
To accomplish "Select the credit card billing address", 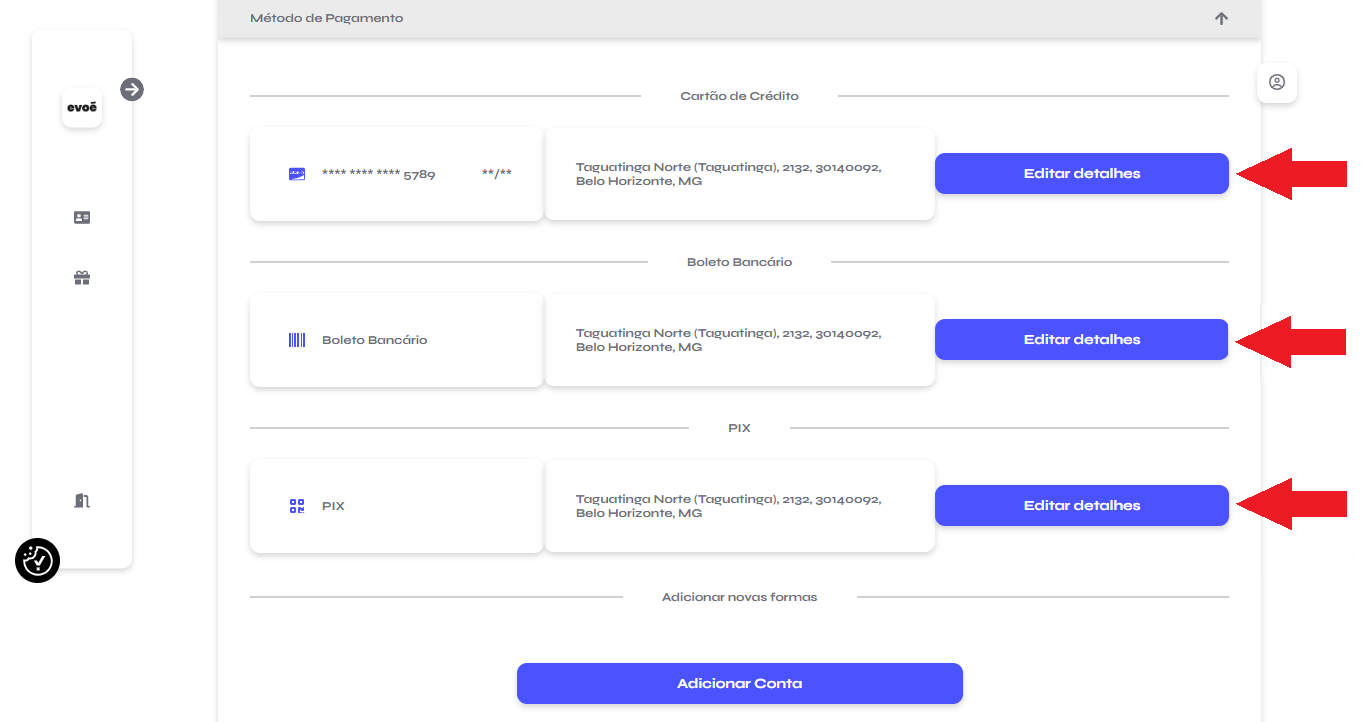I will click(x=739, y=174).
